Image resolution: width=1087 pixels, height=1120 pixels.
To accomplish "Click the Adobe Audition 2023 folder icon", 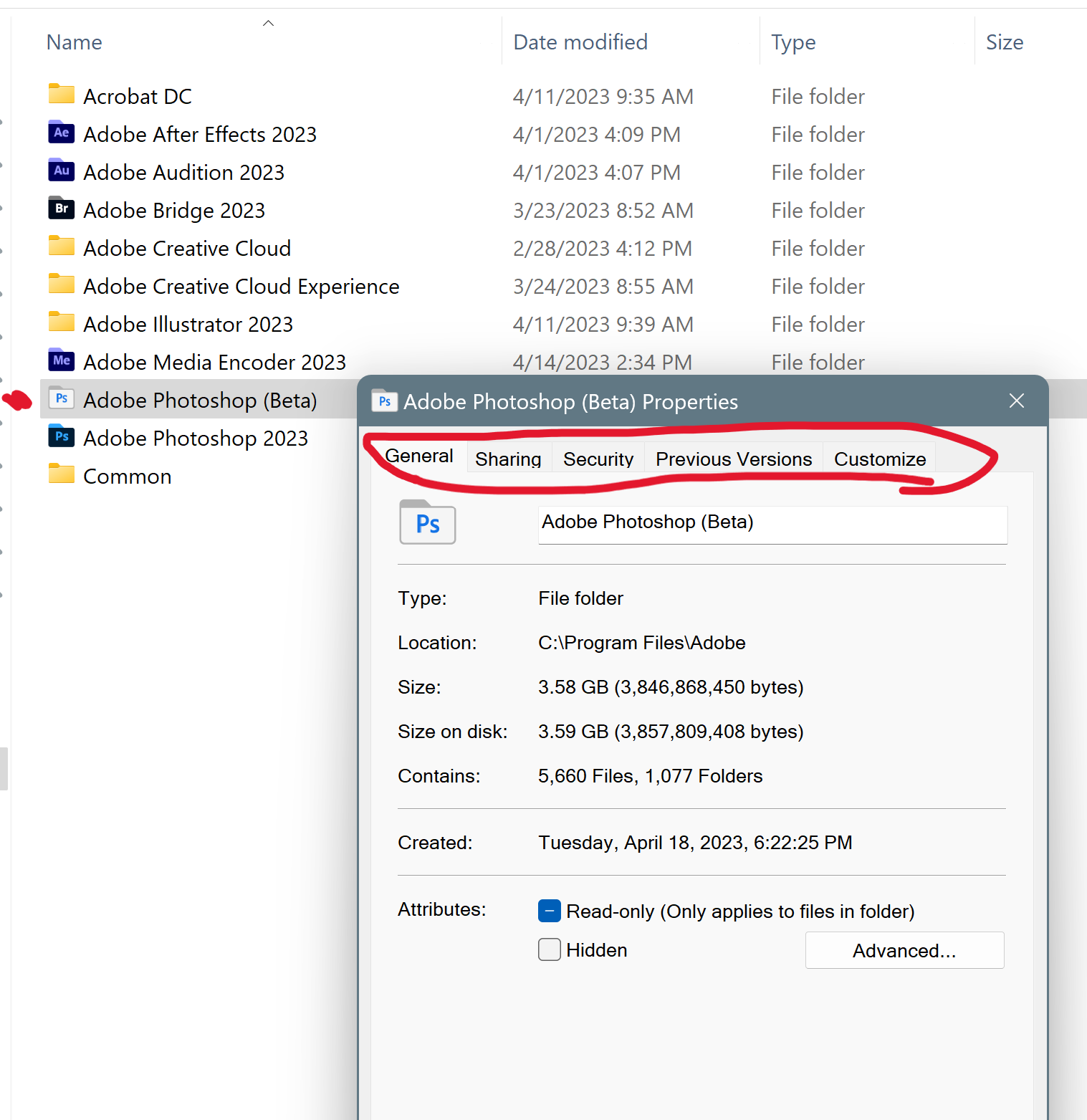I will tap(62, 171).
